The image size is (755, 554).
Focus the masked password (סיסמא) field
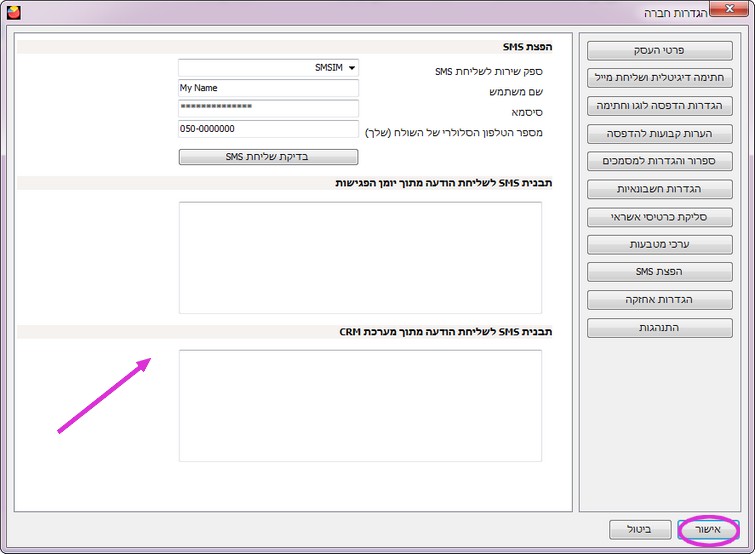click(268, 108)
